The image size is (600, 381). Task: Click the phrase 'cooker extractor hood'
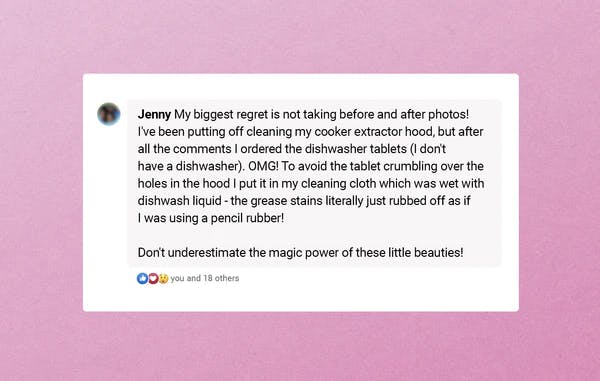click(374, 132)
